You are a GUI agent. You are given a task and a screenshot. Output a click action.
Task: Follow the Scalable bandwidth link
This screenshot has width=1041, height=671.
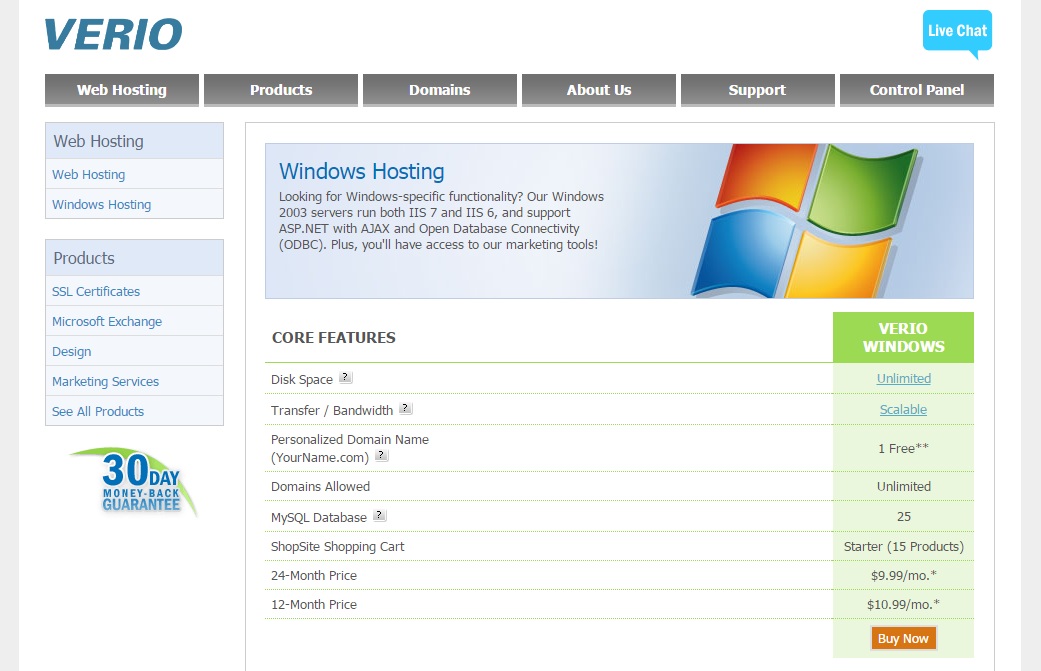coord(903,409)
